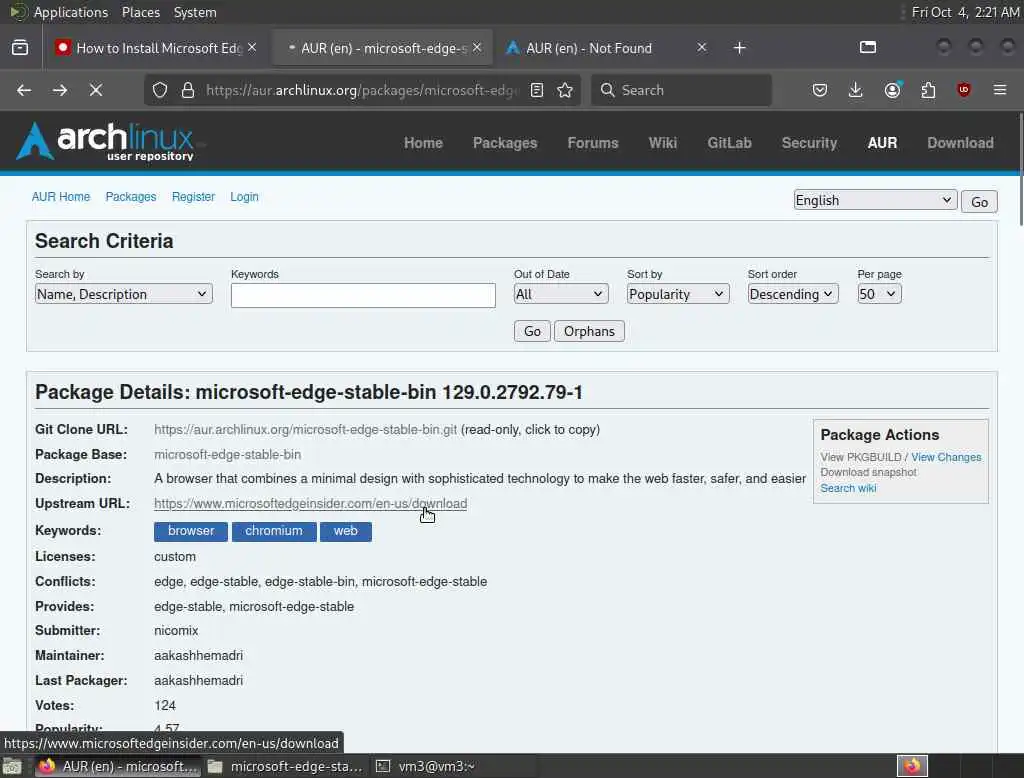Open View Changes link

tap(946, 457)
